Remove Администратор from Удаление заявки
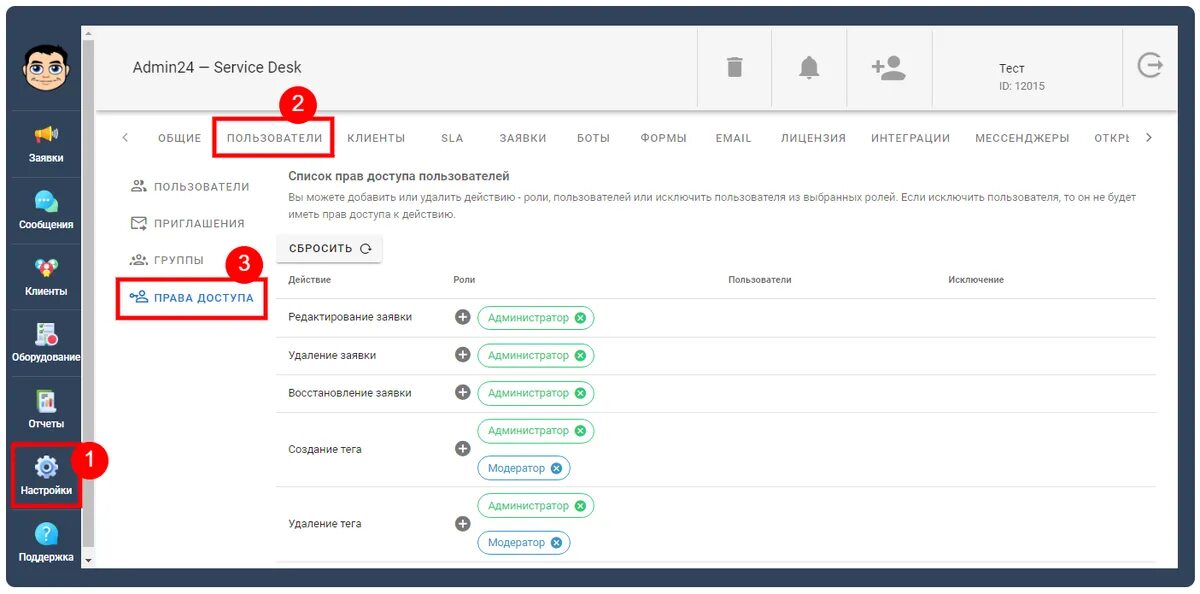1200x594 pixels. pos(580,356)
